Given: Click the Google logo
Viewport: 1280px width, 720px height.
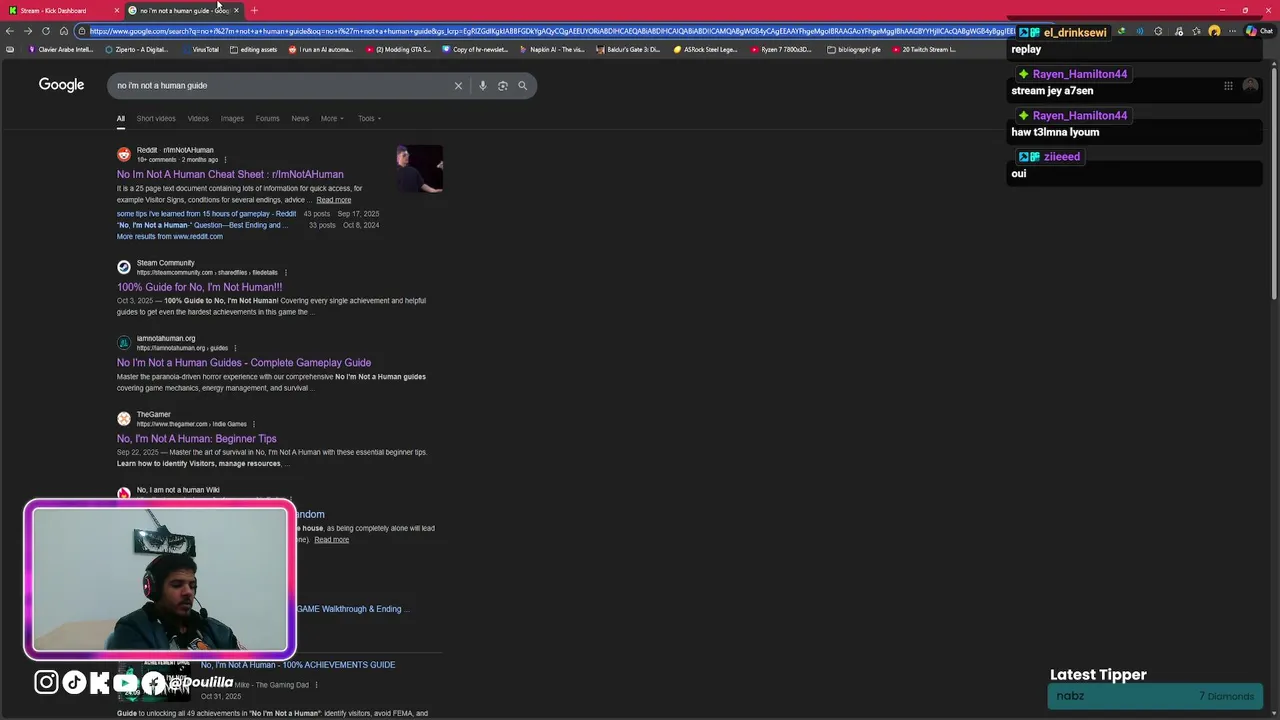Looking at the screenshot, I should point(61,85).
